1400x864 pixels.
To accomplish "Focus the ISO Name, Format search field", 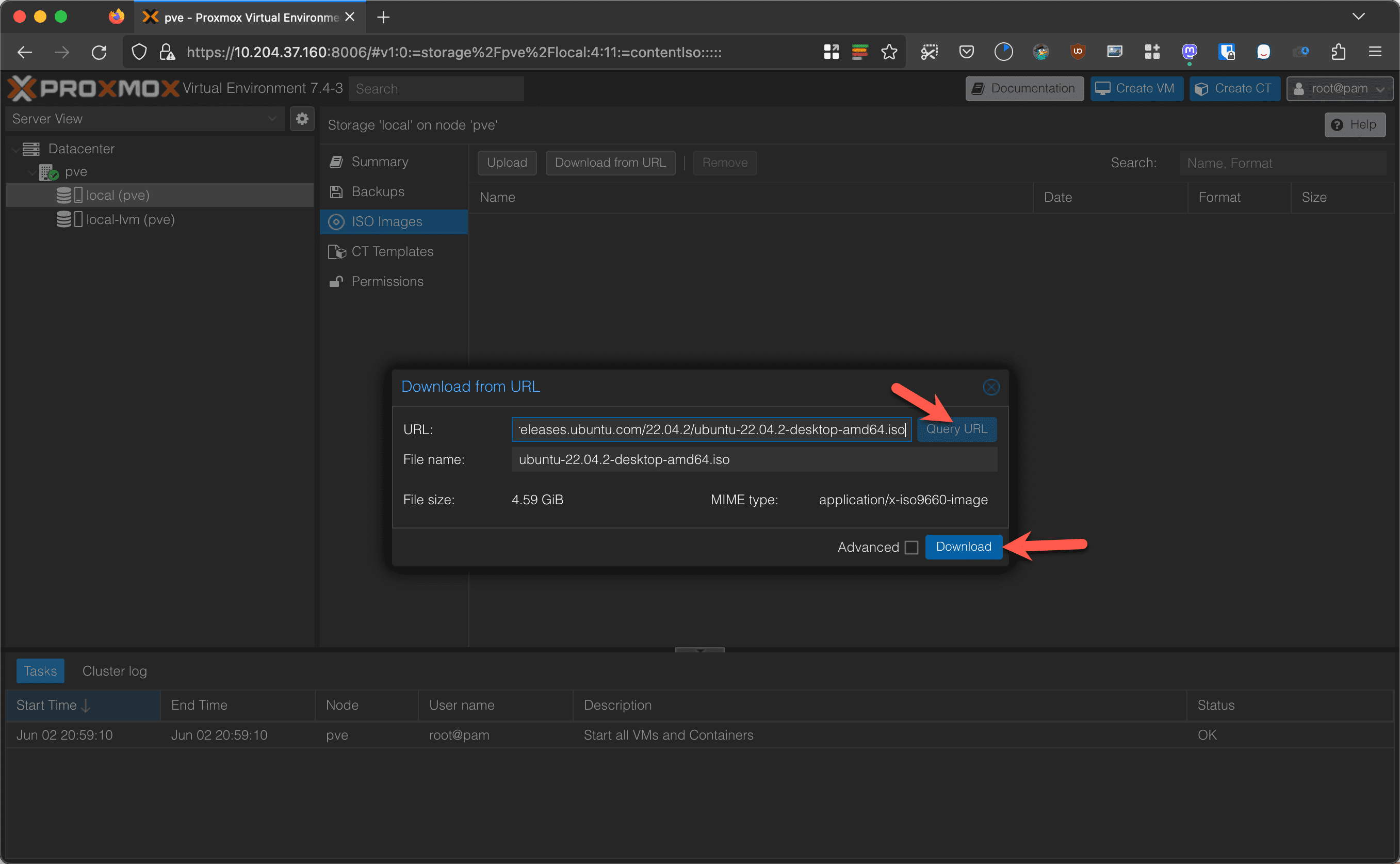I will [1282, 164].
